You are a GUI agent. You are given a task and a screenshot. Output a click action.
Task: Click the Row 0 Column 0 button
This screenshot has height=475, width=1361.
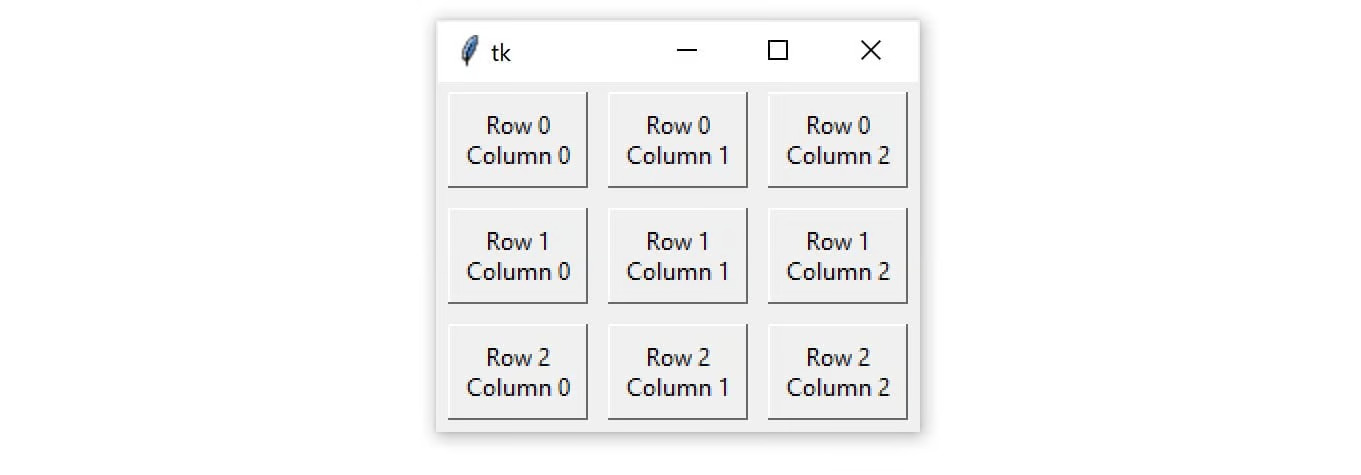[x=518, y=140]
